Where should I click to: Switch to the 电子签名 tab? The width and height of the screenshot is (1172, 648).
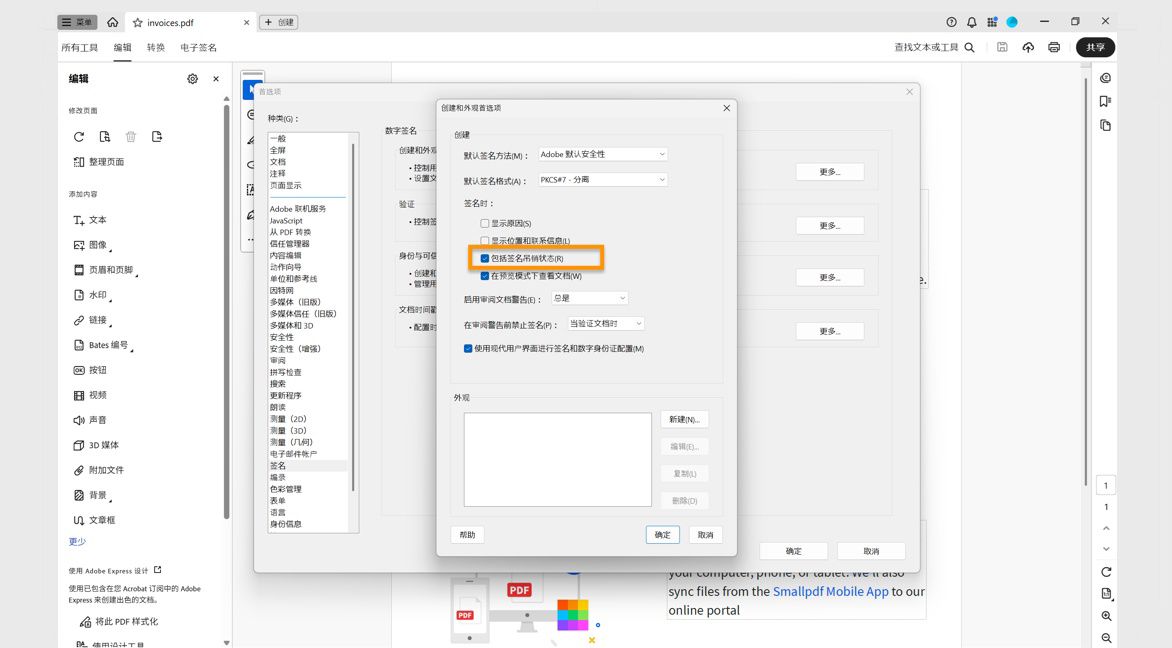click(199, 47)
